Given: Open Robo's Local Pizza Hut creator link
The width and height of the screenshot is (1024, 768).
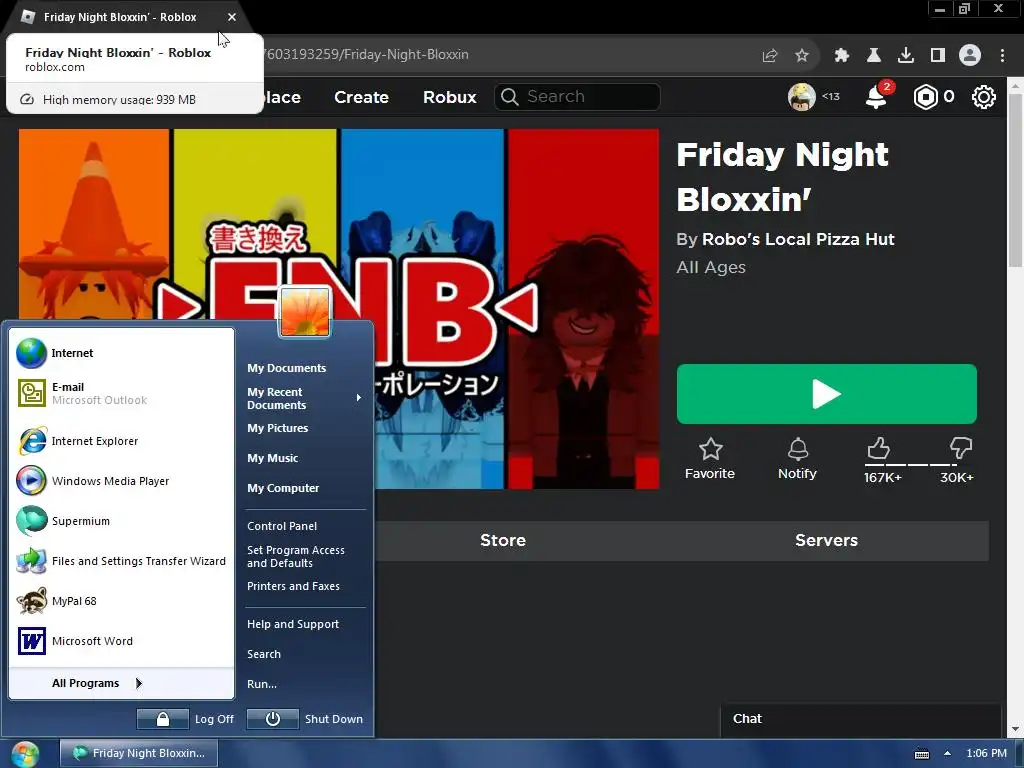Looking at the screenshot, I should pos(797,240).
